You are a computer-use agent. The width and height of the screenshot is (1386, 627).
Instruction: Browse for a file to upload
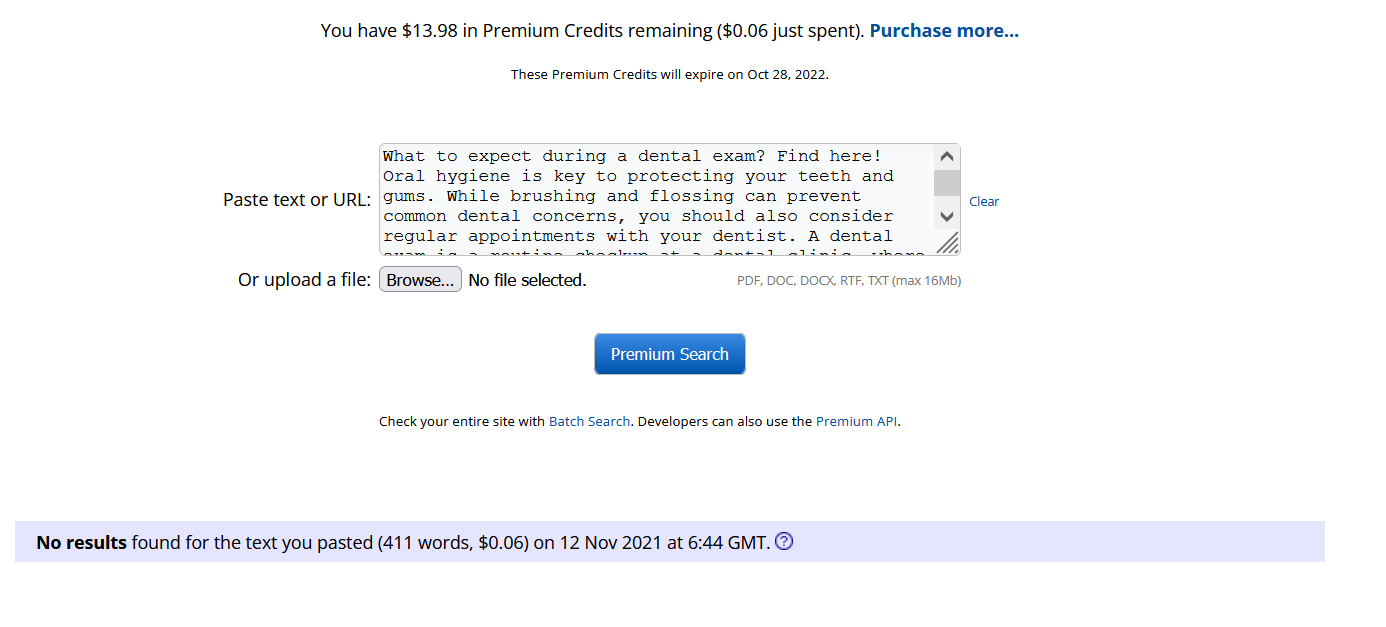(420, 280)
